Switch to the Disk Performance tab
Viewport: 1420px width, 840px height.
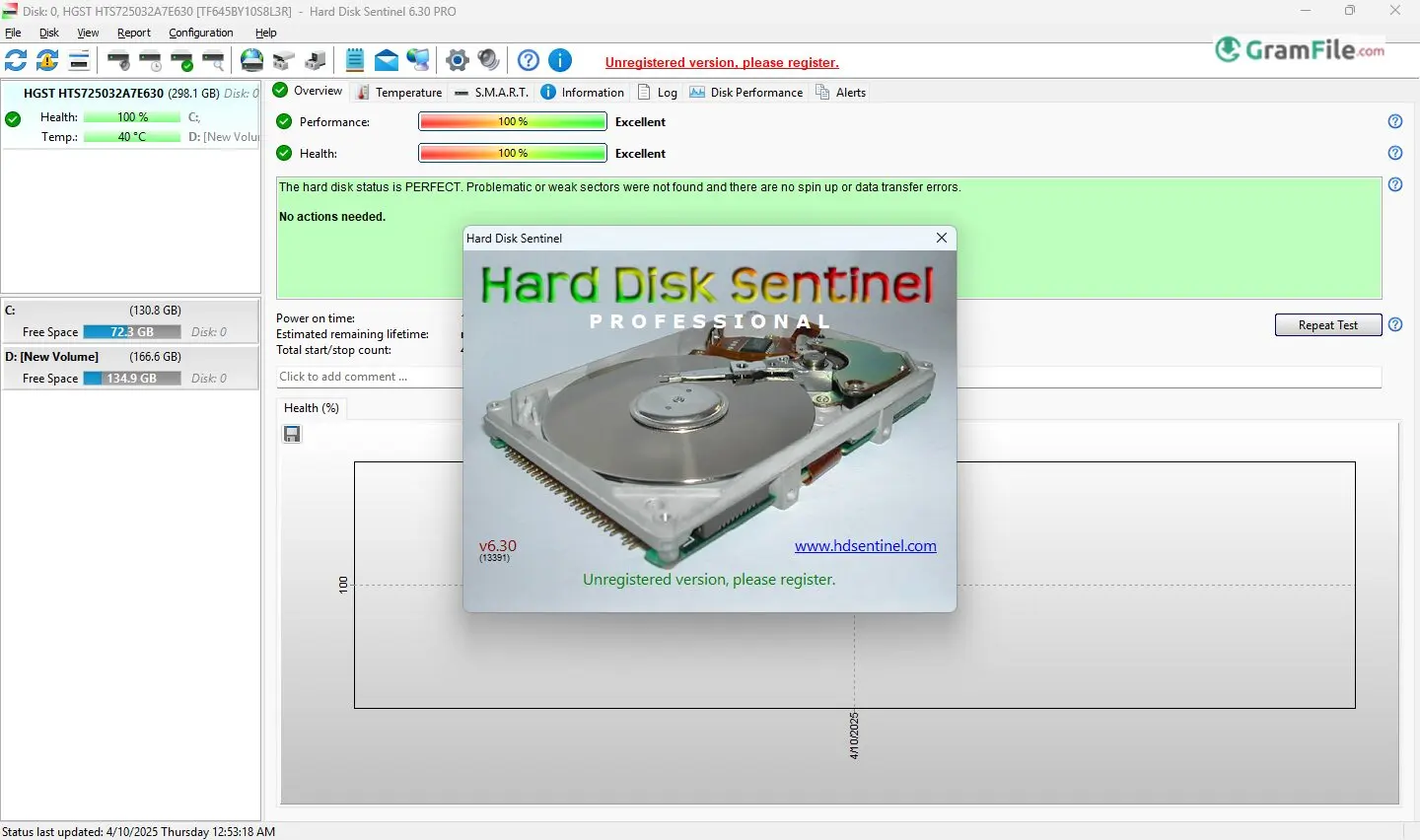(746, 92)
